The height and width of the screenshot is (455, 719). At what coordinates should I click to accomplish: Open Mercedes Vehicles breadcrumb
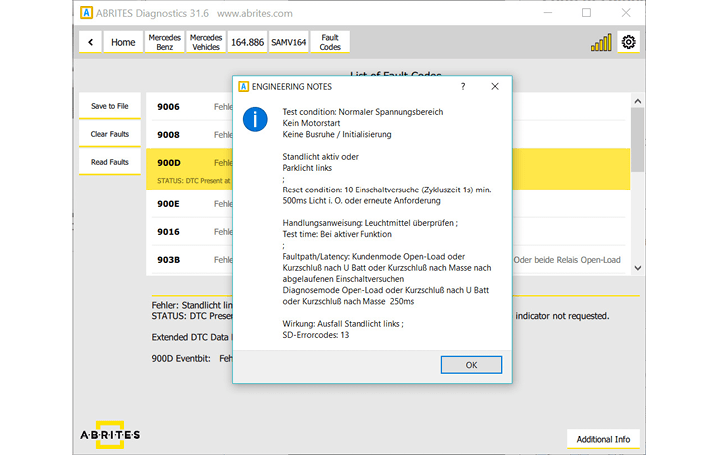[205, 42]
